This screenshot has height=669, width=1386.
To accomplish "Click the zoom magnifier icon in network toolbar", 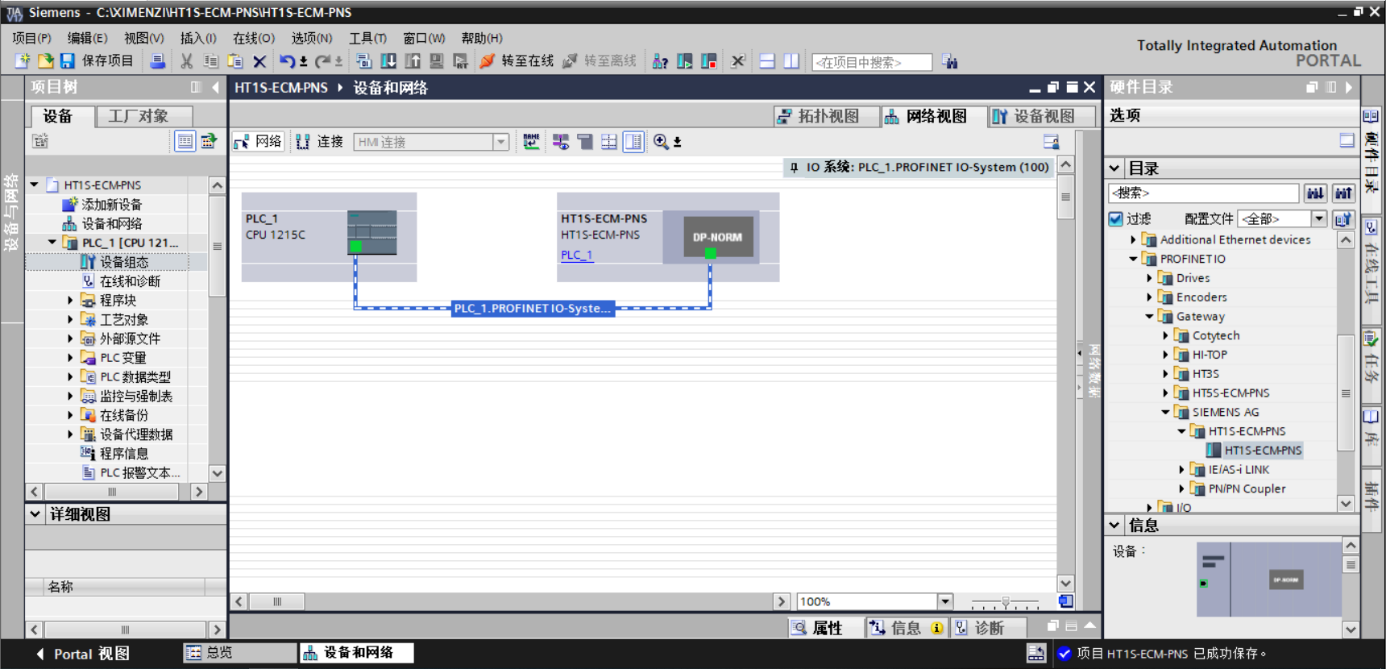I will pos(661,142).
